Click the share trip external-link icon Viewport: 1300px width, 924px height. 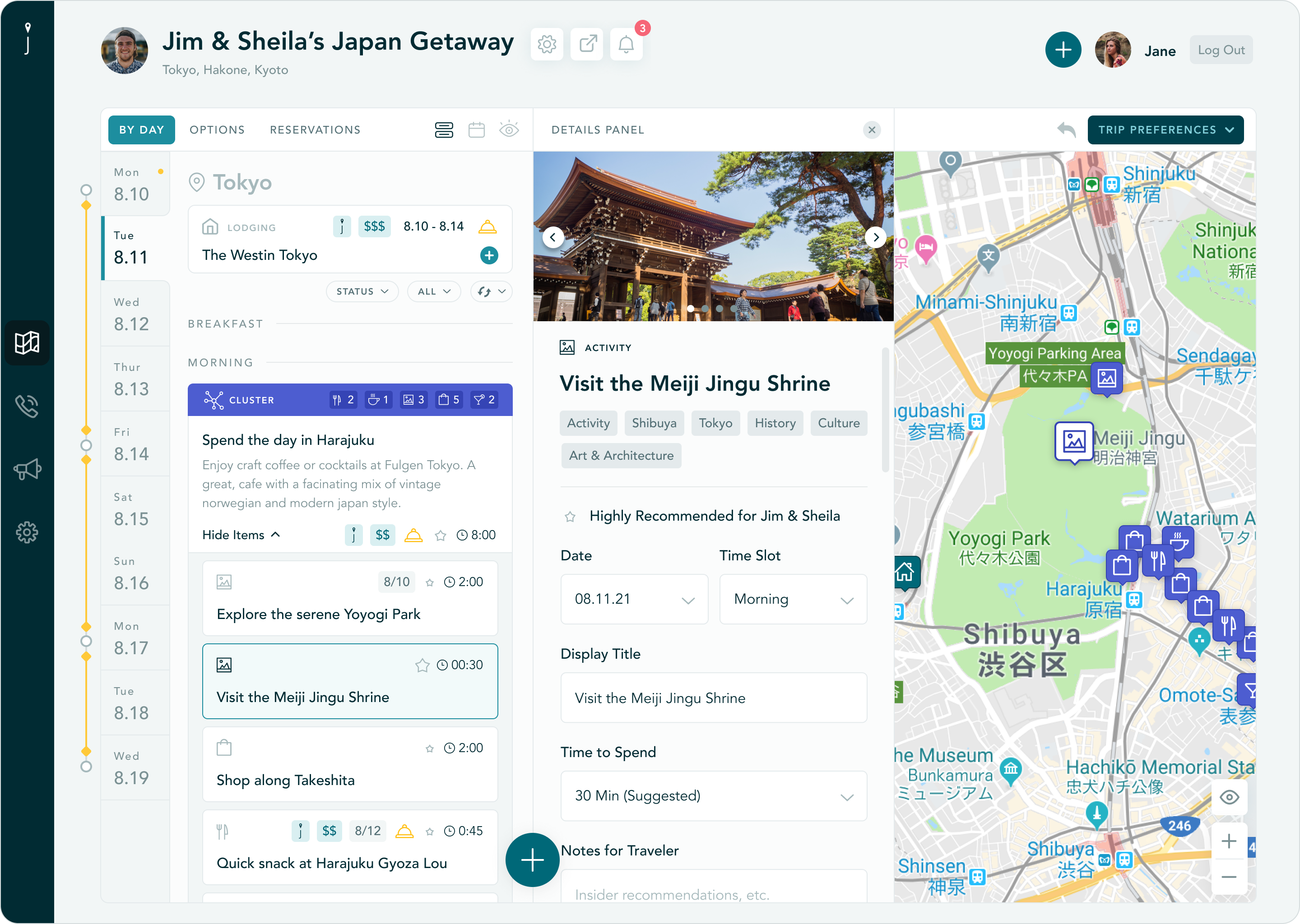[587, 44]
